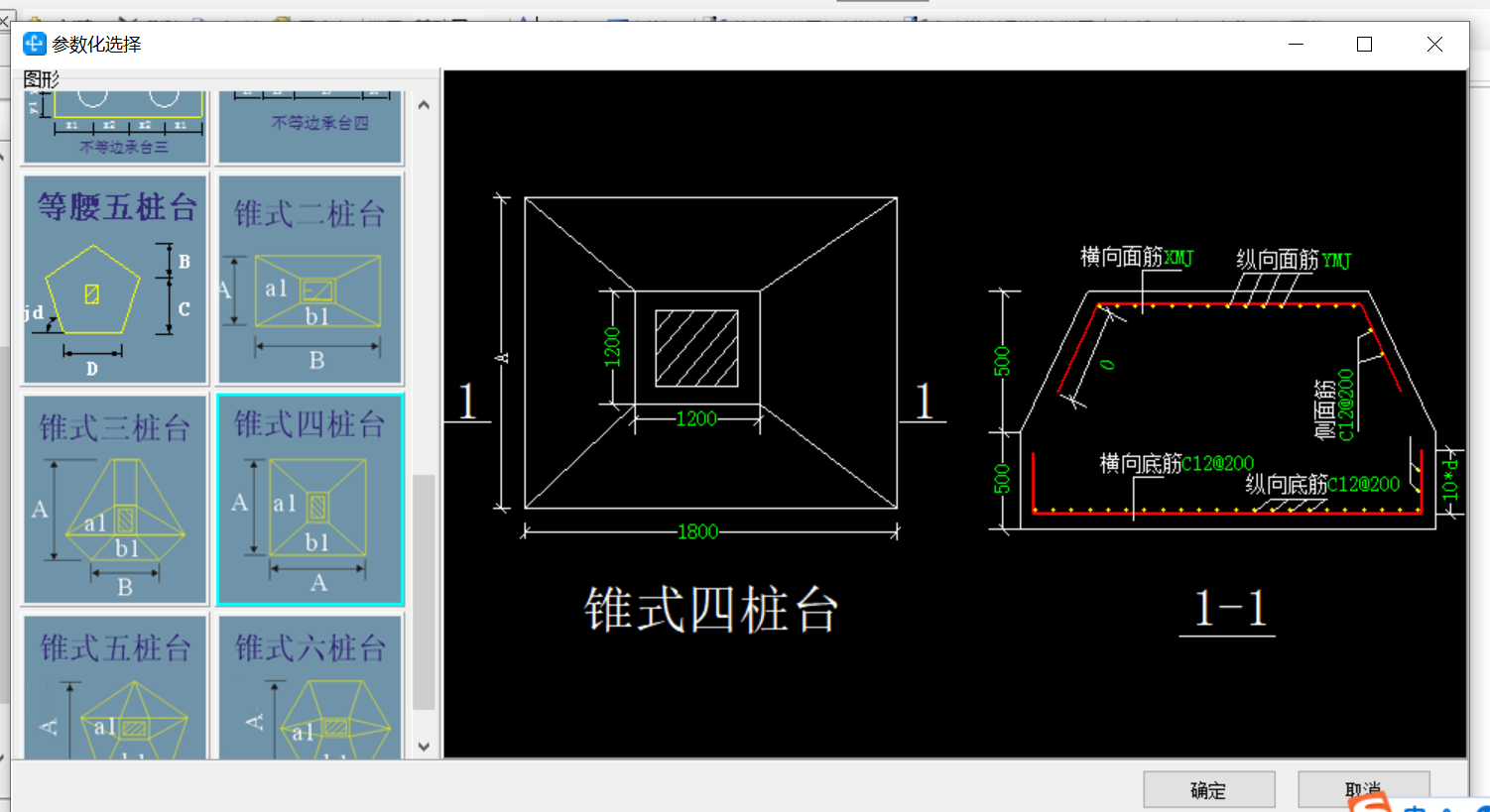This screenshot has width=1490, height=812.
Task: Choose the 锥式六桩台 thumbnail
Action: (310, 687)
